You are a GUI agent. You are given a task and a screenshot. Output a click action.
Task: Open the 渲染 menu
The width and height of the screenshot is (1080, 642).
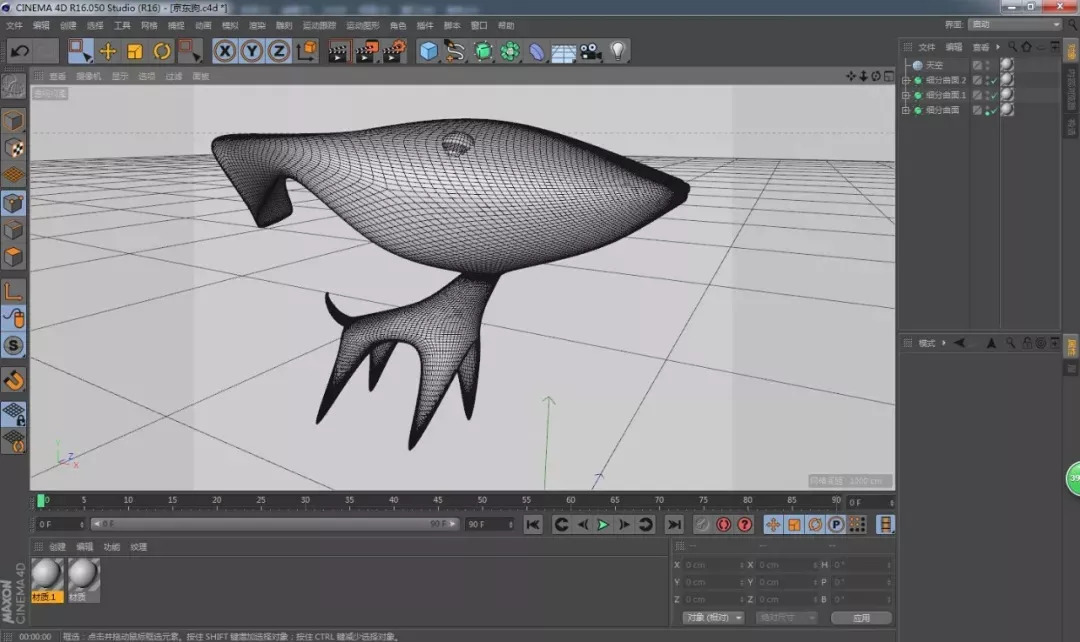257,25
